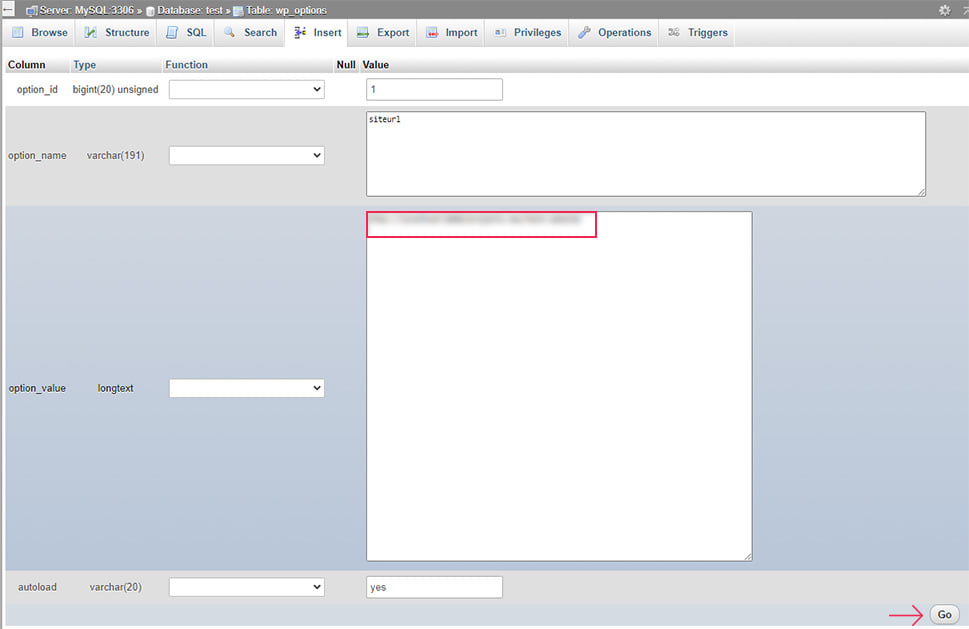
Task: Click the Import tab icon
Action: pyautogui.click(x=432, y=32)
